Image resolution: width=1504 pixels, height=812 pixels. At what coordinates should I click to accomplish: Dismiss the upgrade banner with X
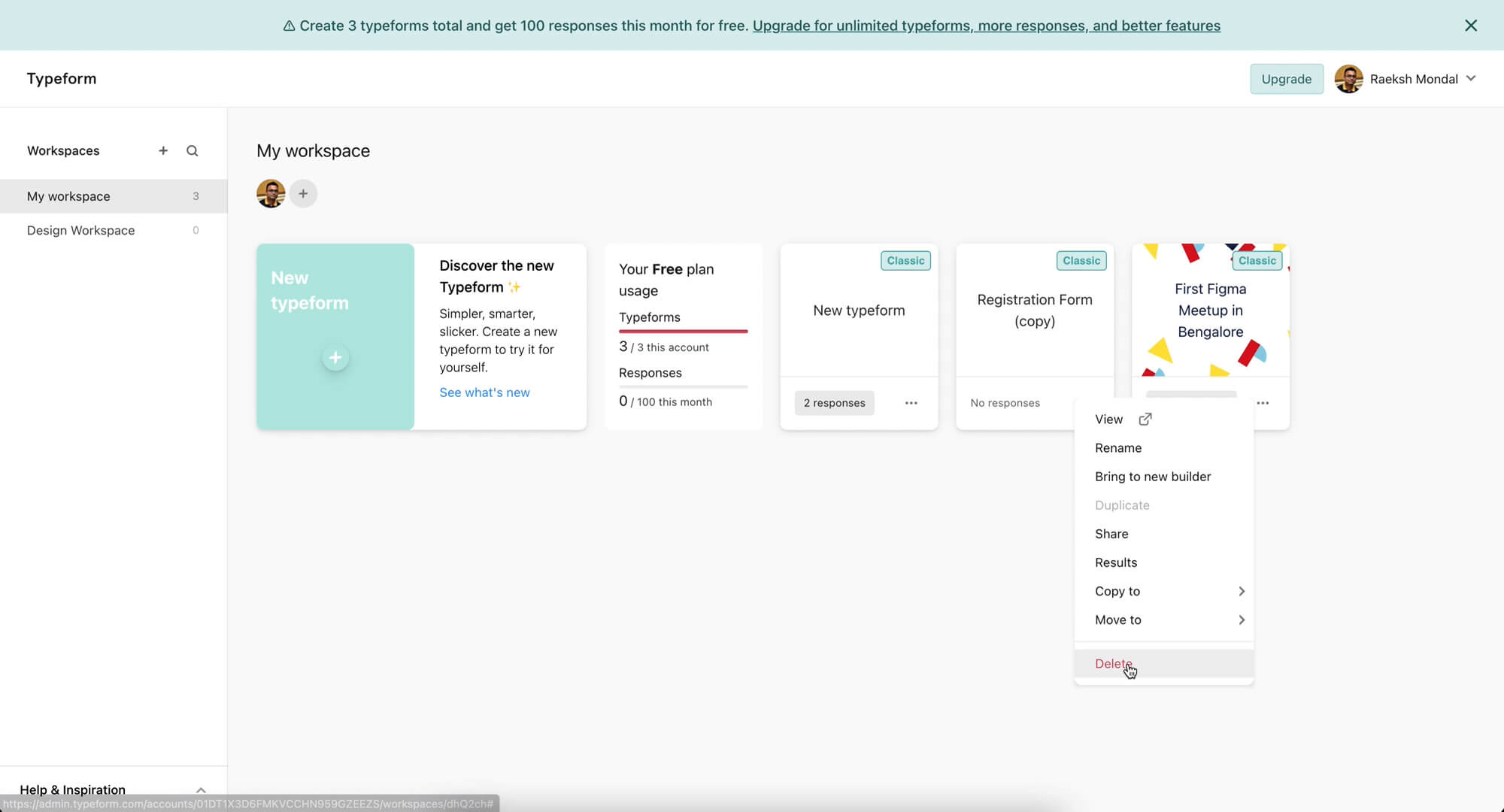click(1471, 26)
